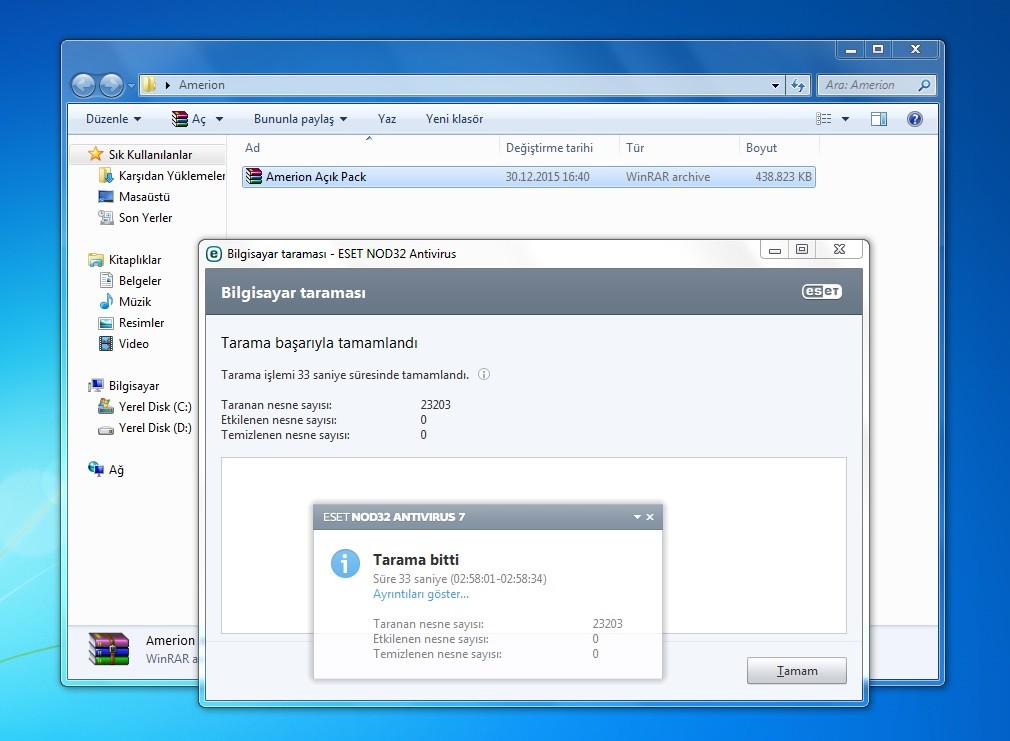Click the Masaüstü desktop icon
Viewport: 1010px width, 741px height.
coord(106,197)
